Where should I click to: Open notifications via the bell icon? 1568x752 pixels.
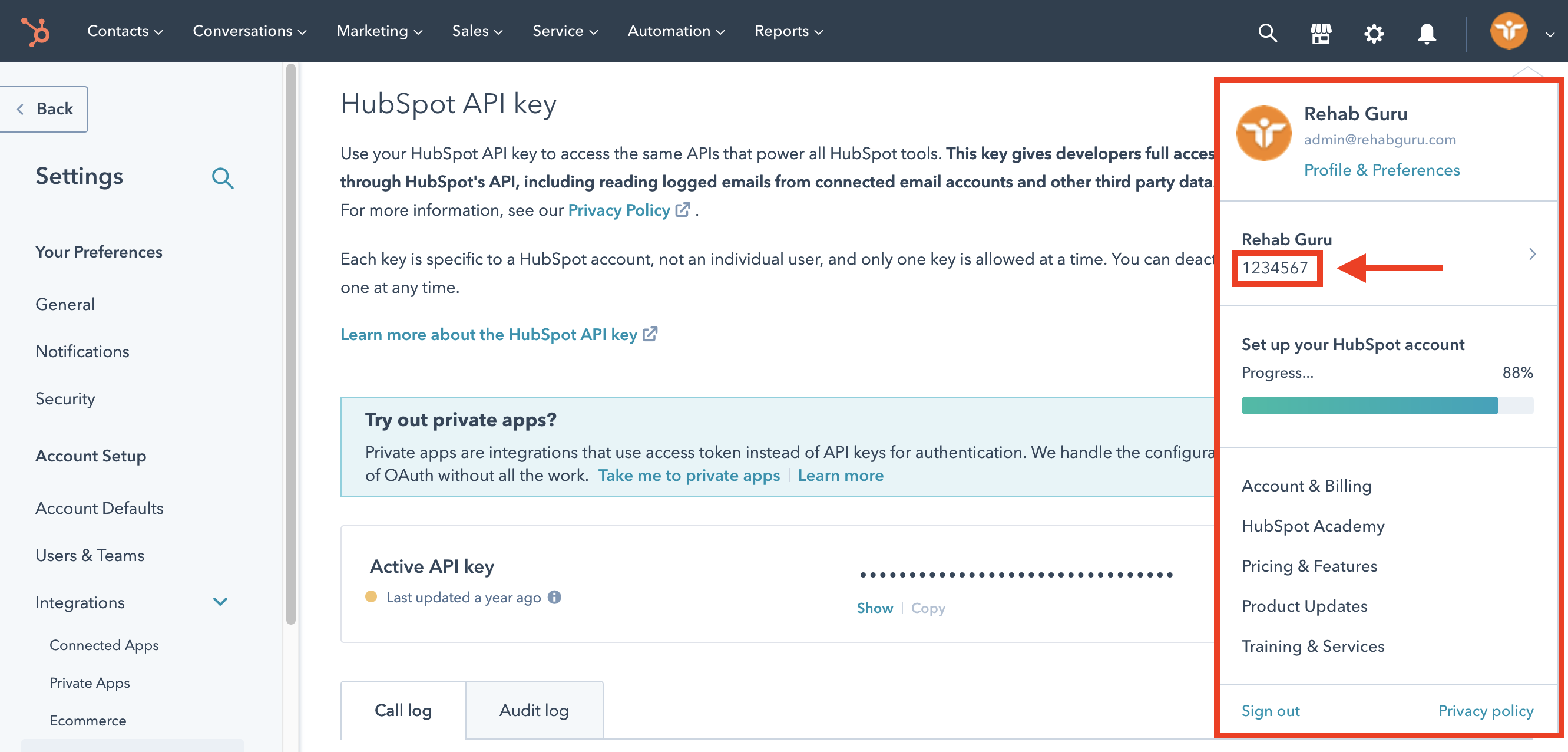pos(1426,33)
